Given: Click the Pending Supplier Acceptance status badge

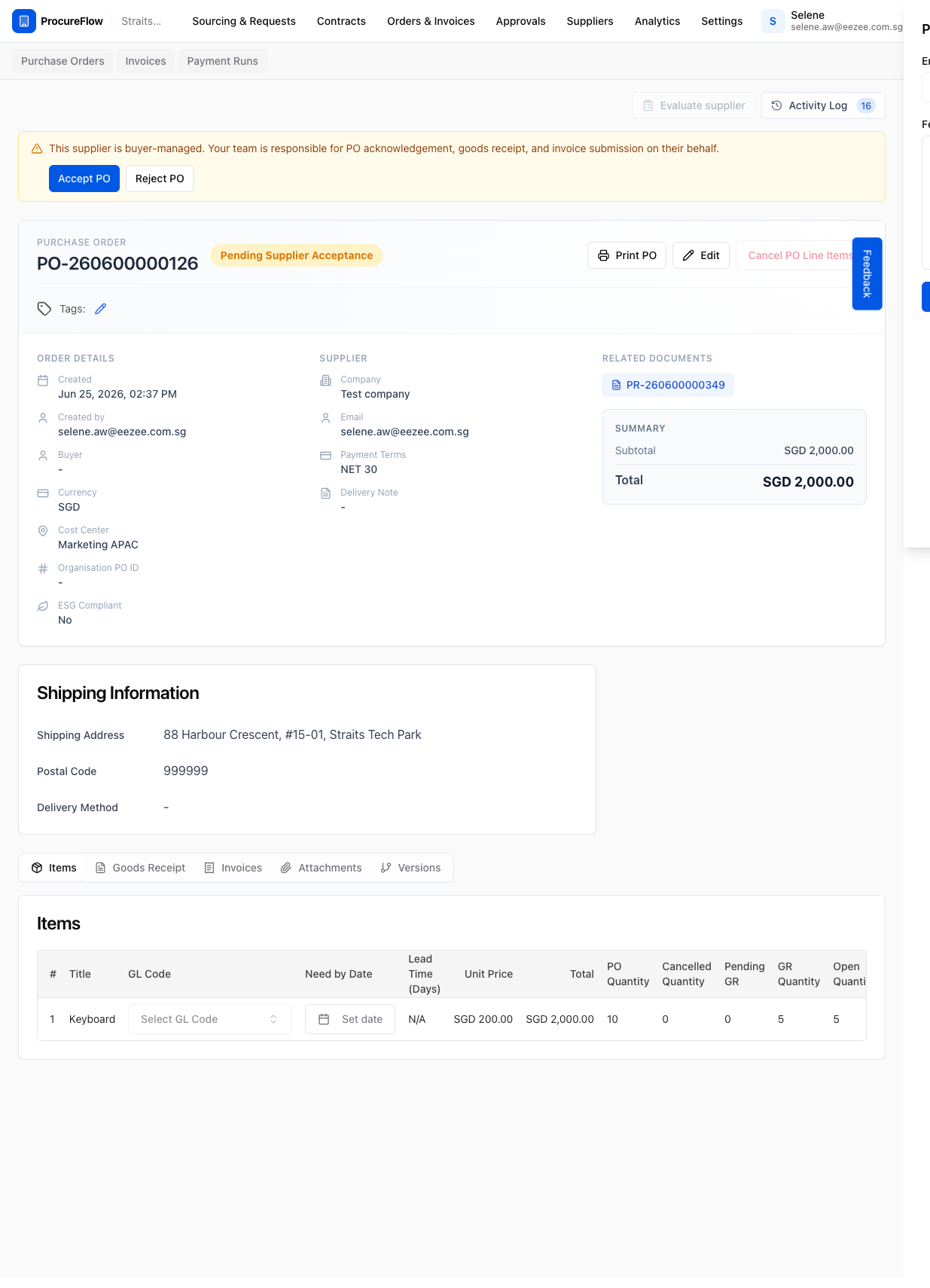Looking at the screenshot, I should point(297,255).
